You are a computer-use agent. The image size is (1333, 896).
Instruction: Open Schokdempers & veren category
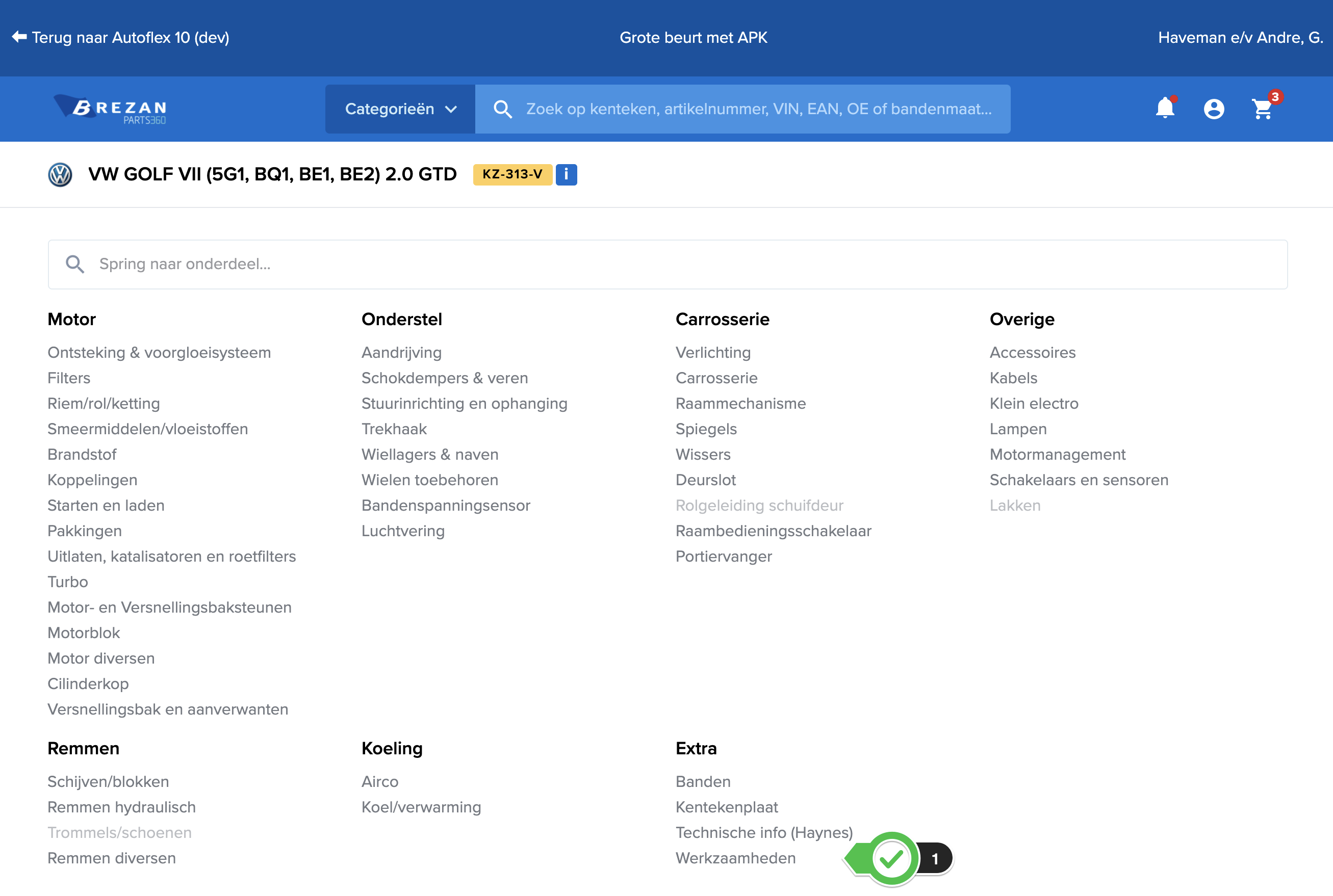[444, 378]
